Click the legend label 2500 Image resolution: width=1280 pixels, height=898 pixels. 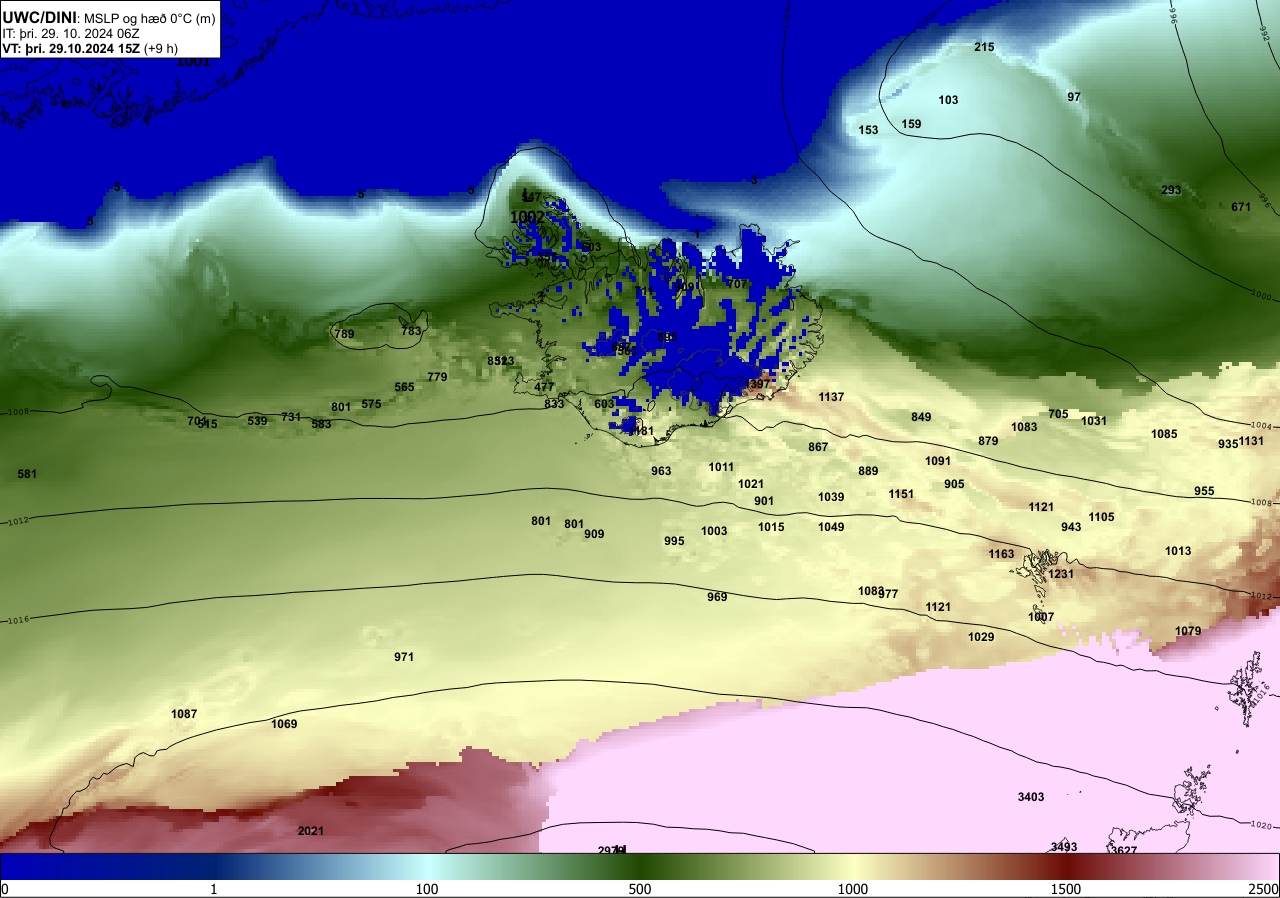(1265, 890)
